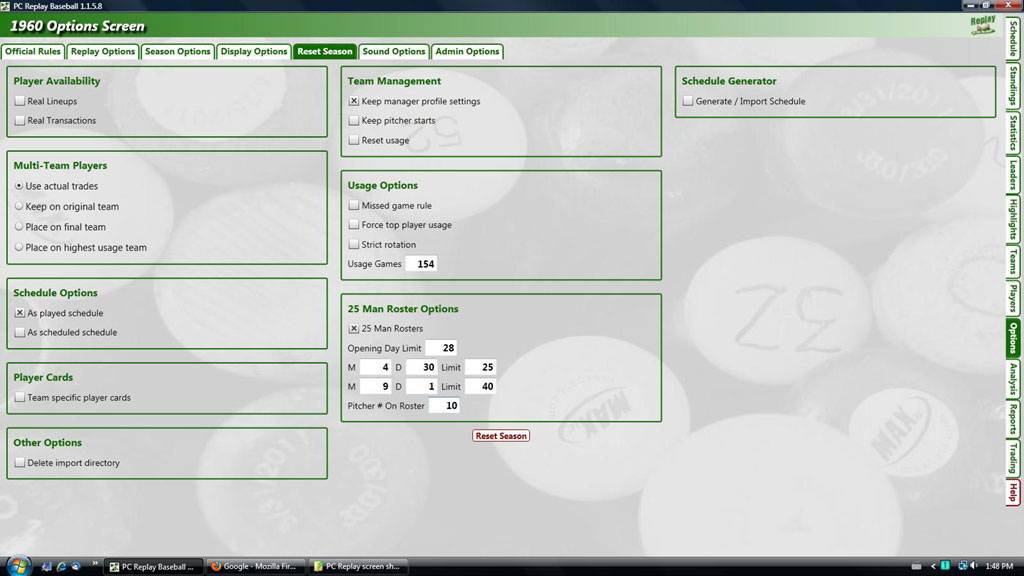
Task: Click the Pitcher # On Roster field
Action: point(444,405)
